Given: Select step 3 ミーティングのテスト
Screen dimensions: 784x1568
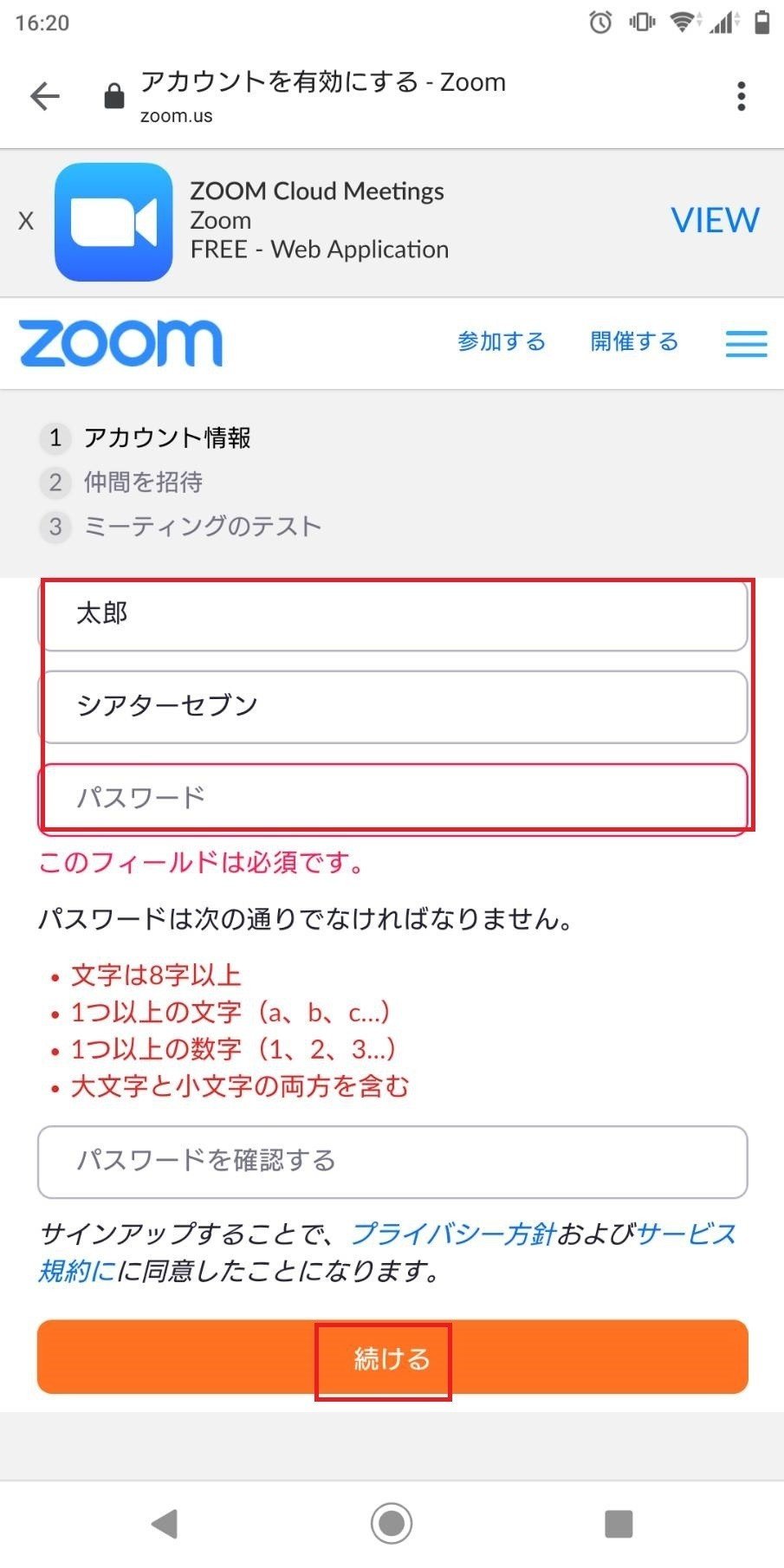Looking at the screenshot, I should tap(201, 526).
